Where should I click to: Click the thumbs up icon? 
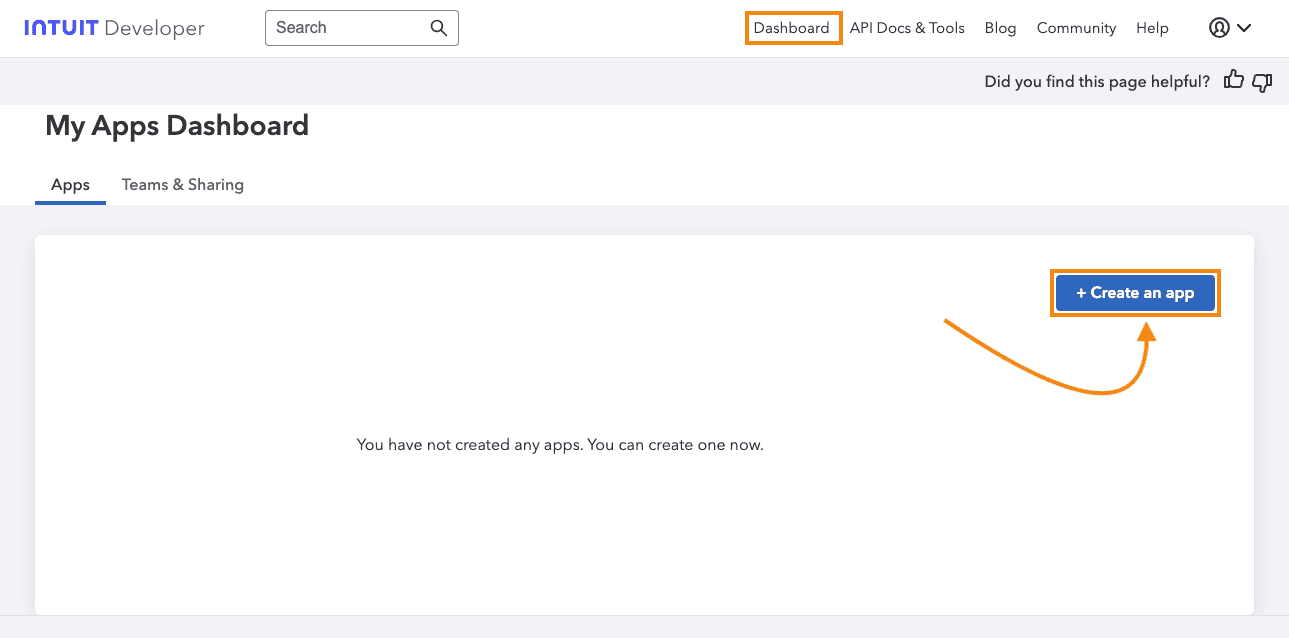click(1234, 81)
